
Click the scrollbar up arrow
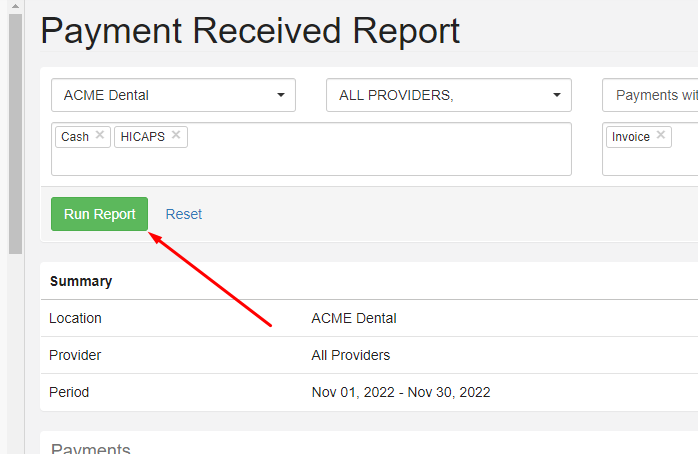[x=15, y=6]
